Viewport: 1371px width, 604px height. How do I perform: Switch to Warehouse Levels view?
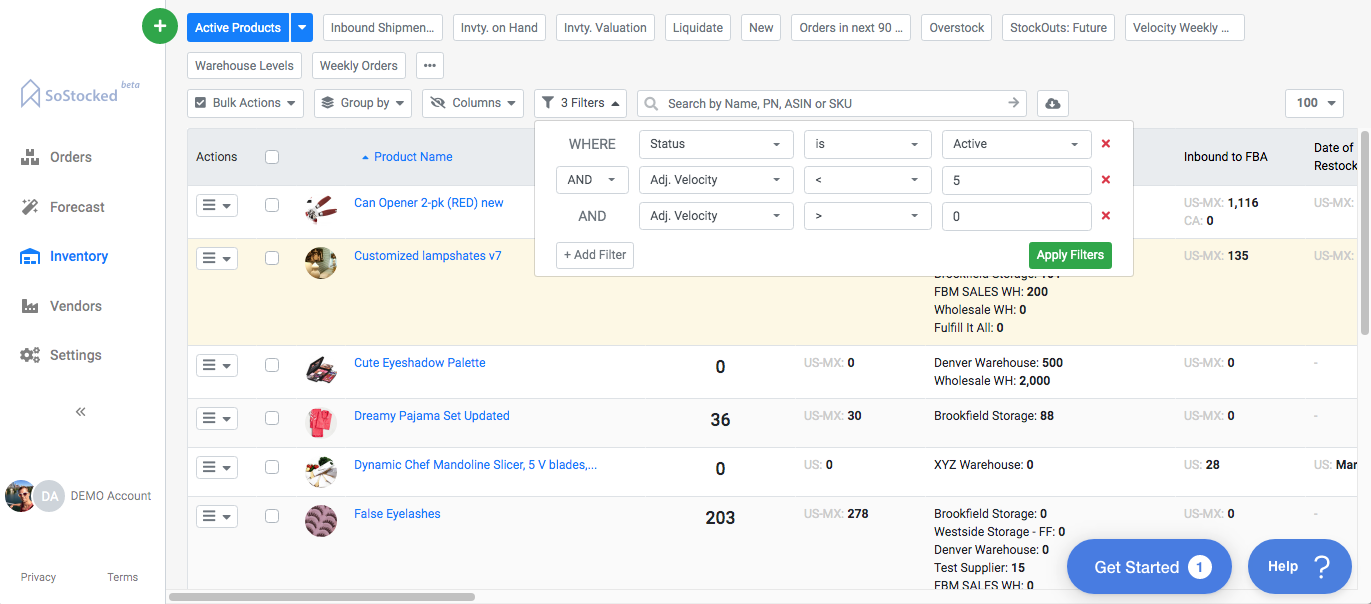coord(244,66)
